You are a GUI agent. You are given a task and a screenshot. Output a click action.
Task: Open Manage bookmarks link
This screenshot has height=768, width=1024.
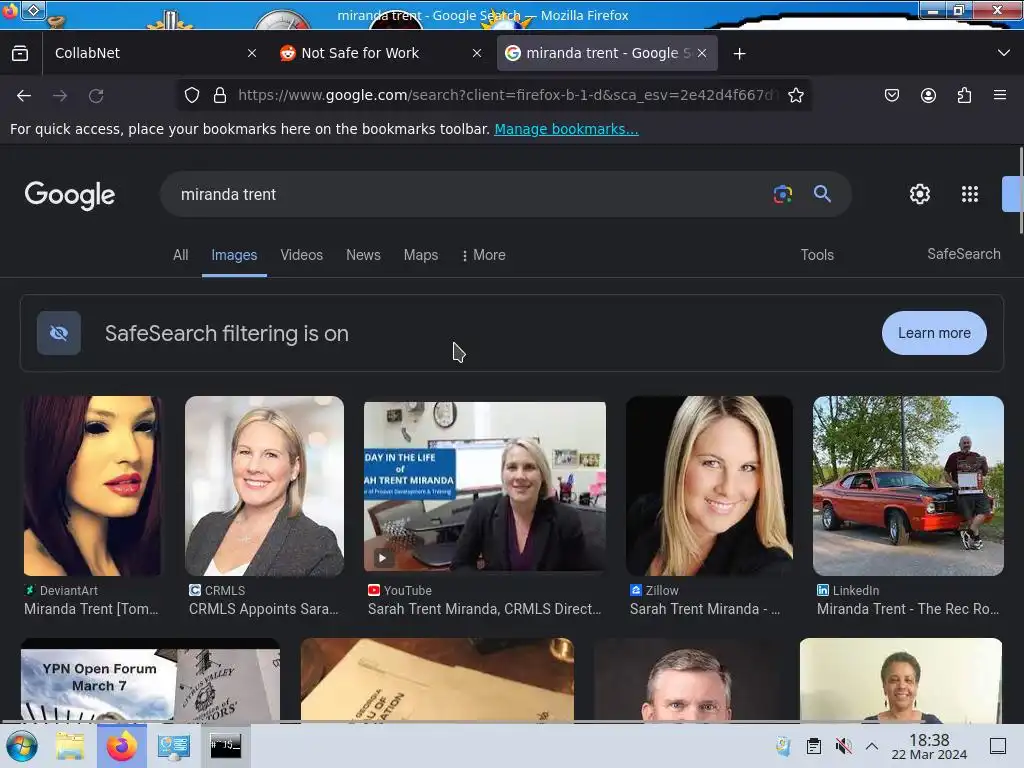(566, 129)
